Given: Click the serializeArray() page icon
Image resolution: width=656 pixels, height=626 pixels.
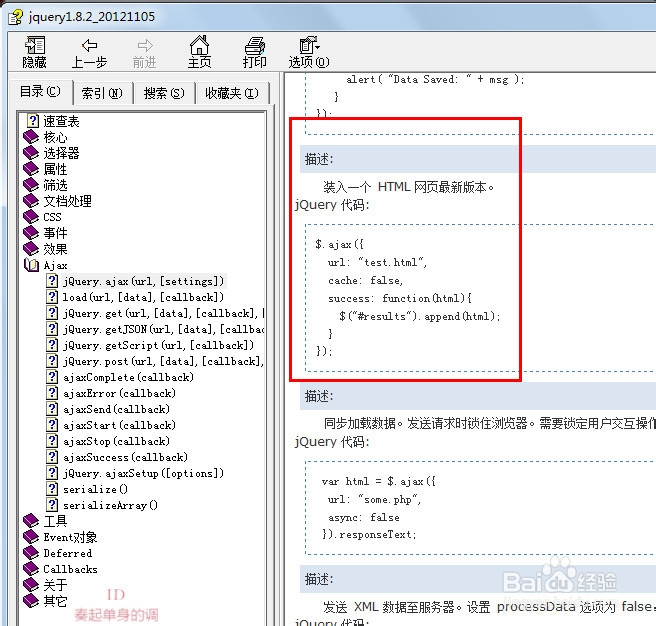Looking at the screenshot, I should click(51, 505).
